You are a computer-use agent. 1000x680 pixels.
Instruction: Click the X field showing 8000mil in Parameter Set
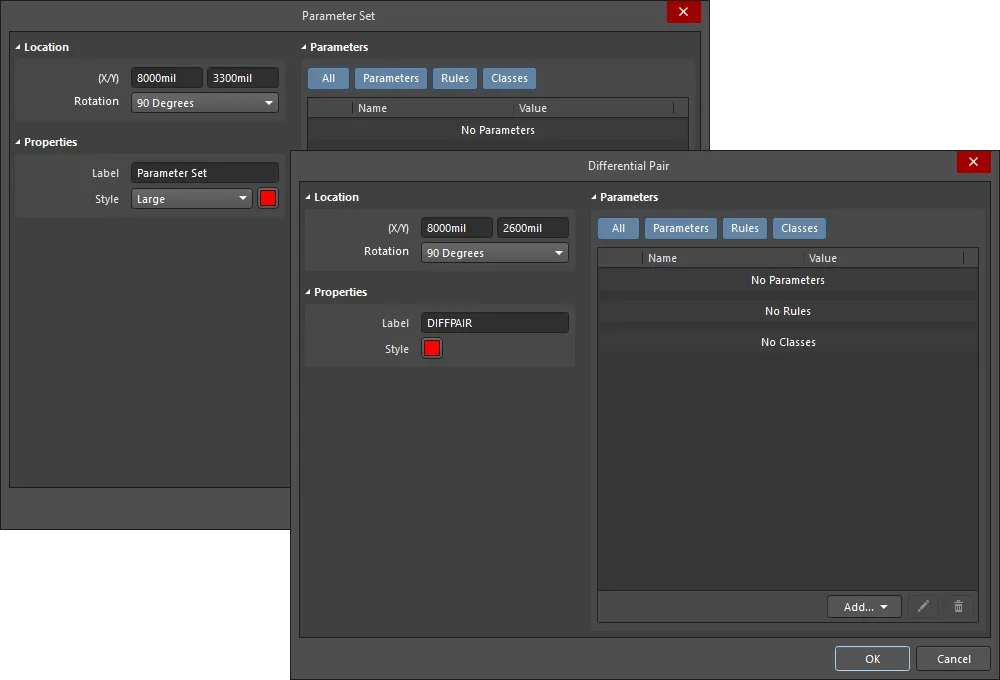pyautogui.click(x=166, y=78)
